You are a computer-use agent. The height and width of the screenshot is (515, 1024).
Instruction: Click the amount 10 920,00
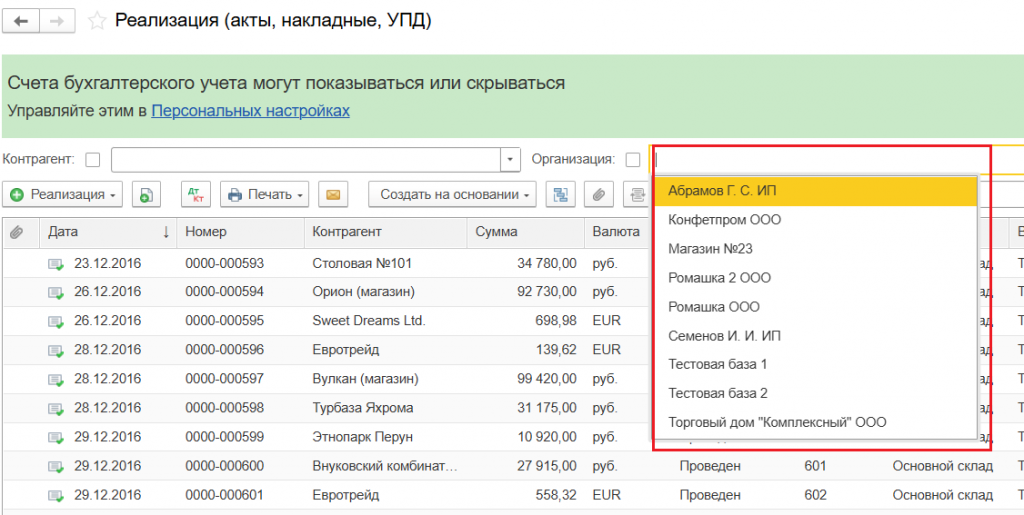547,437
